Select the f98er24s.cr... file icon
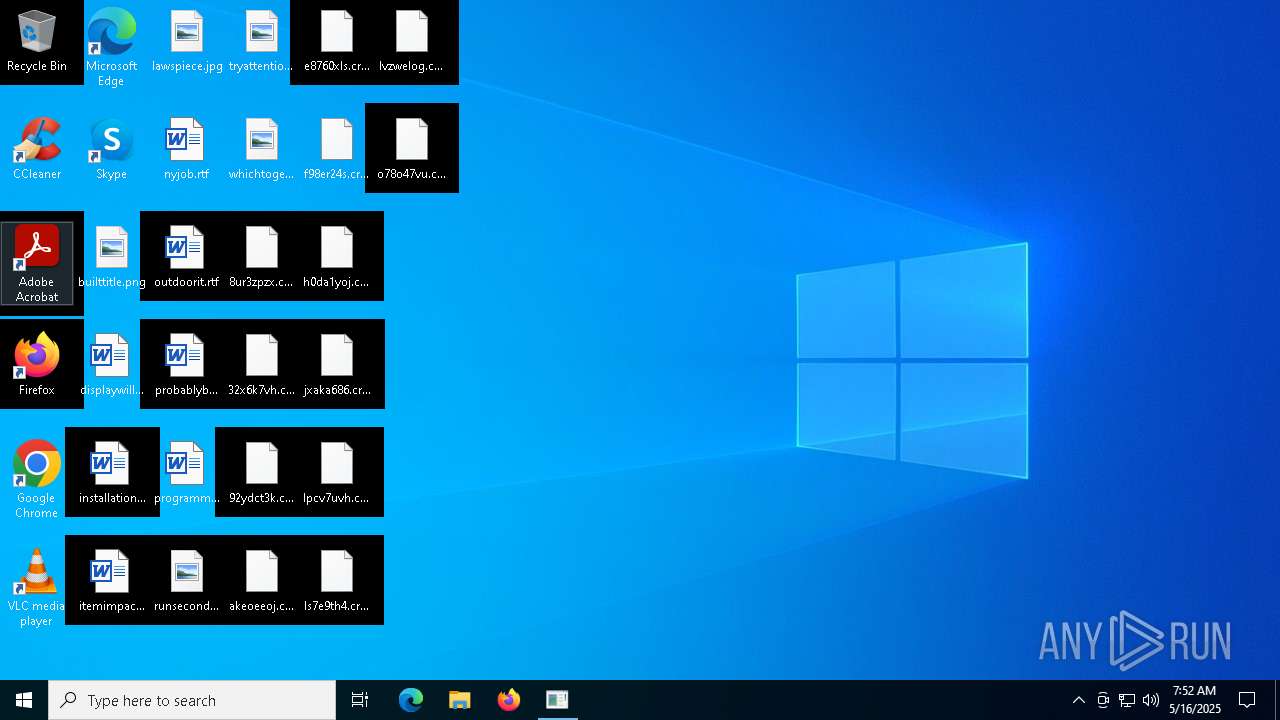The height and width of the screenshot is (720, 1280). (x=337, y=150)
